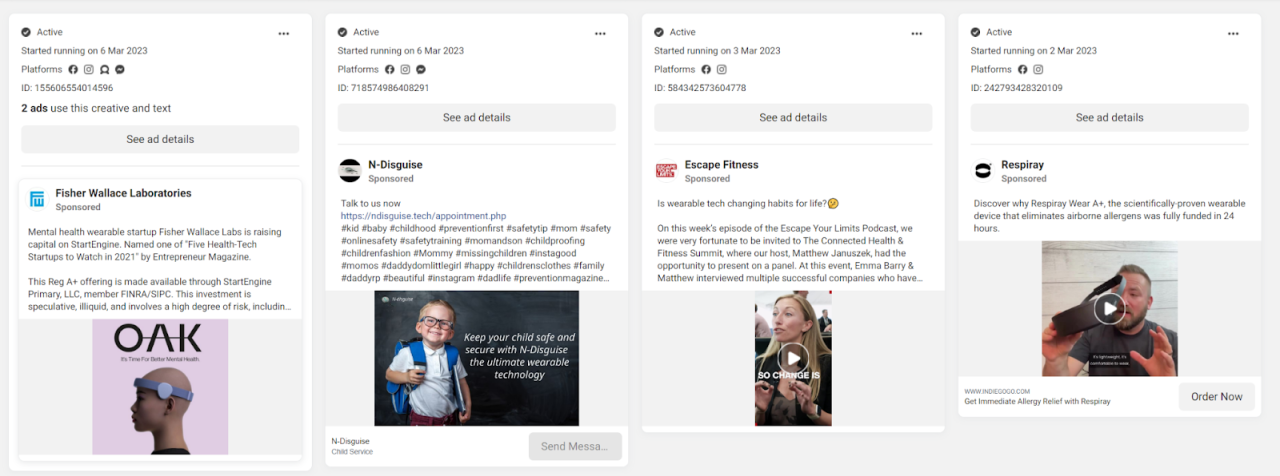Click See ad details for ID 242793428320109
Viewport: 1280px width, 476px height.
point(1110,117)
